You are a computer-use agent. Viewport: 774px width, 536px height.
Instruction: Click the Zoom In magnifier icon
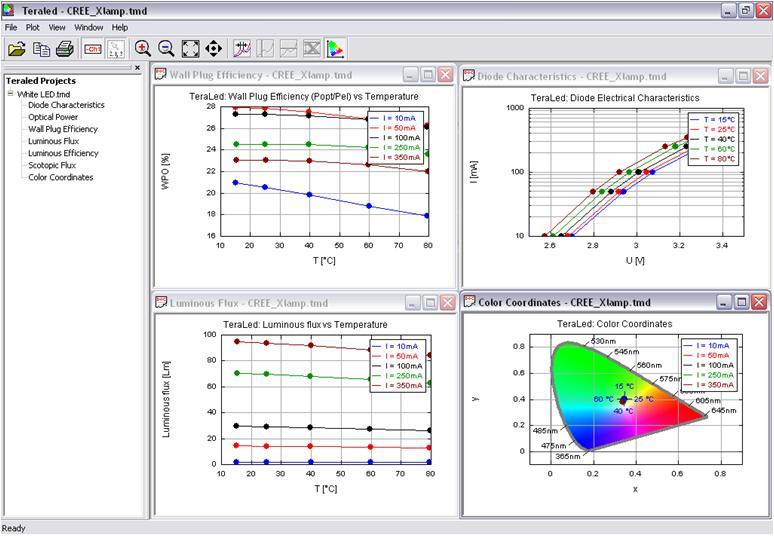click(142, 48)
